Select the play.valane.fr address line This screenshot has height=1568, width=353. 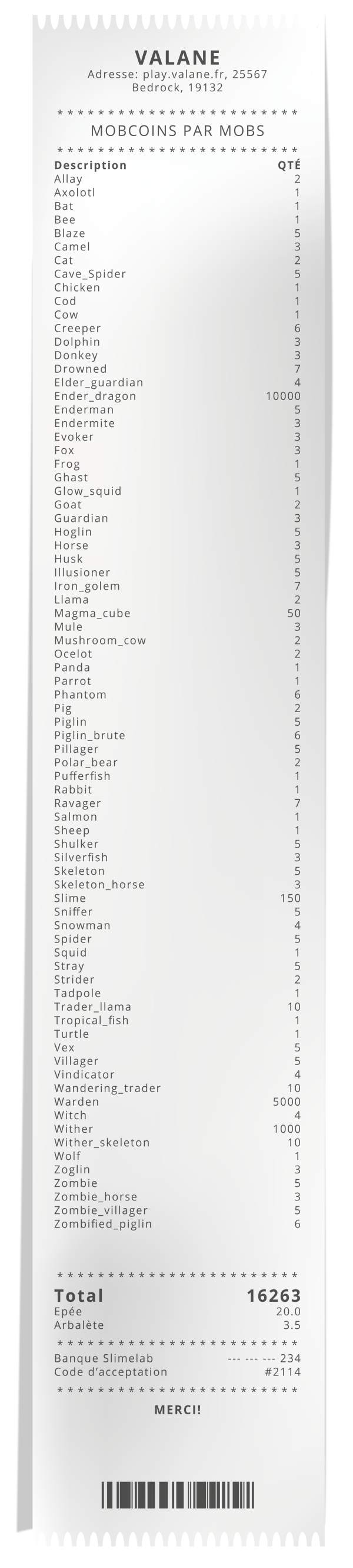pos(178,74)
